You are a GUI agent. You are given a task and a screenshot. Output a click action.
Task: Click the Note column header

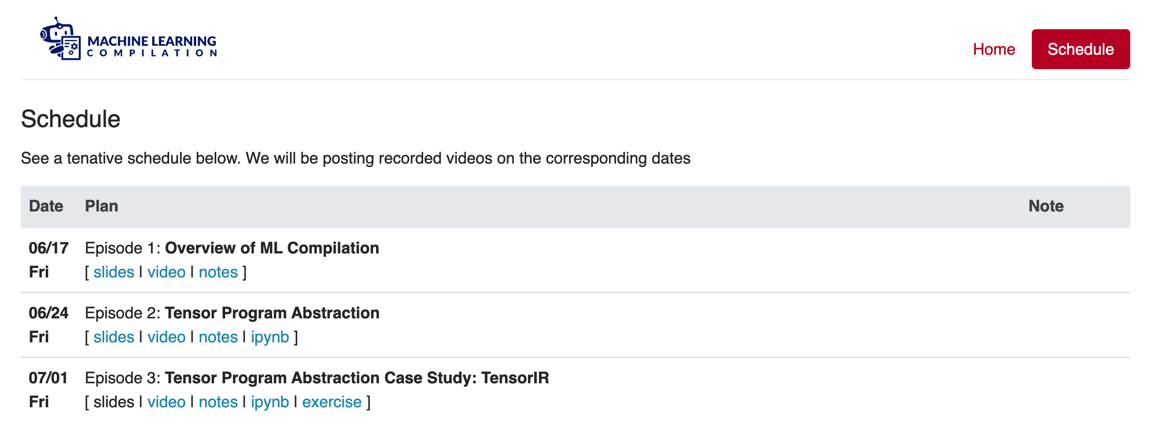tap(1046, 207)
